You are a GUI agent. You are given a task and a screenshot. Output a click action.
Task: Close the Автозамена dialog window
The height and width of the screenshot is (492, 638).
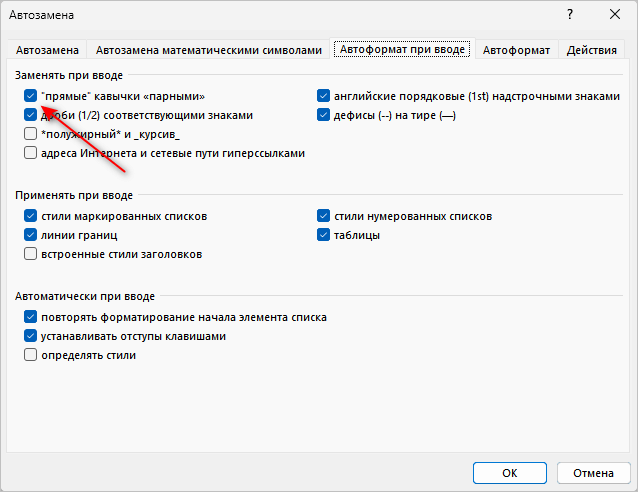coord(615,15)
